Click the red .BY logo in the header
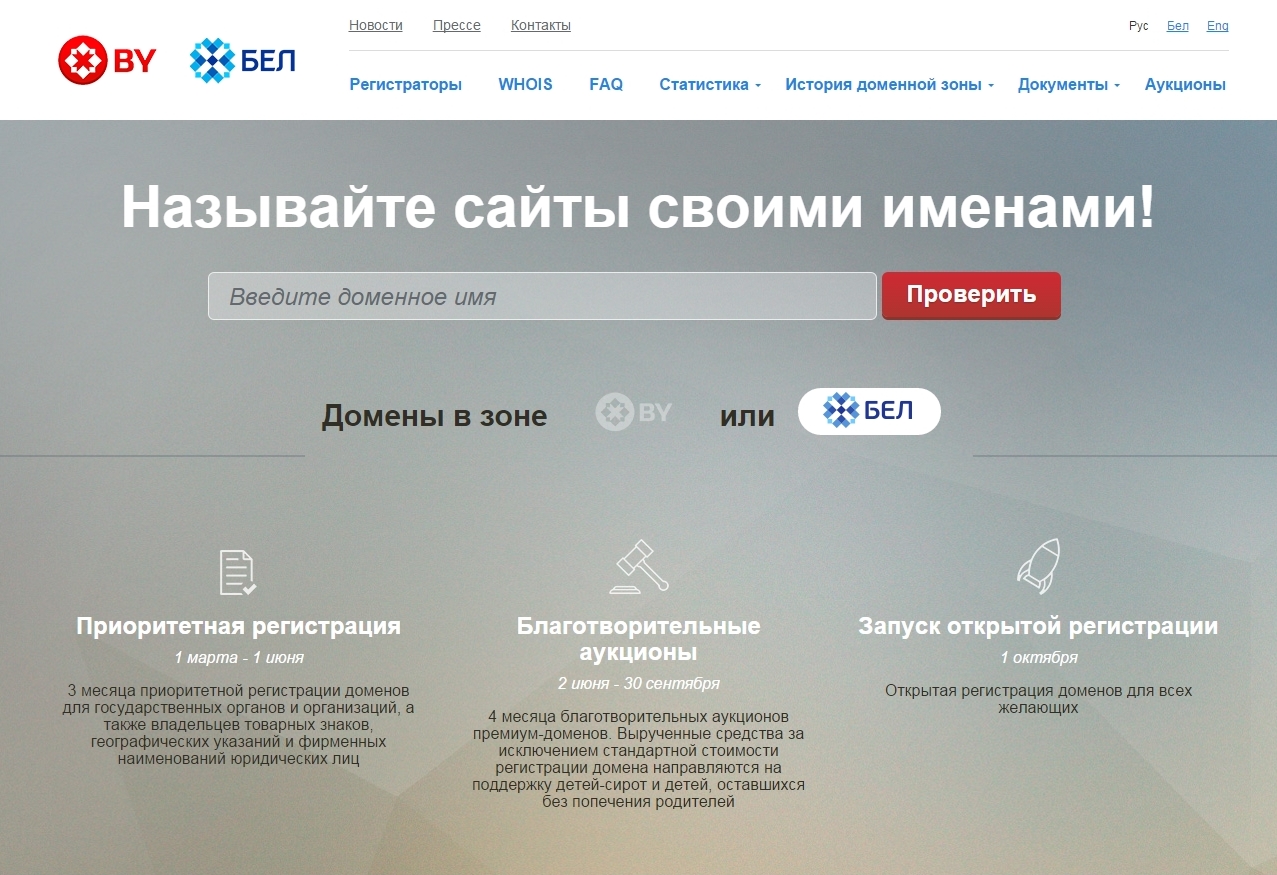The height and width of the screenshot is (875, 1277). [107, 60]
